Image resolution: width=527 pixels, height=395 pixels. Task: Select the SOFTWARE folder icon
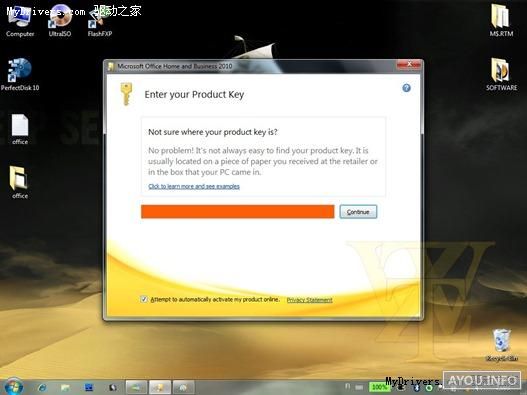[x=501, y=75]
